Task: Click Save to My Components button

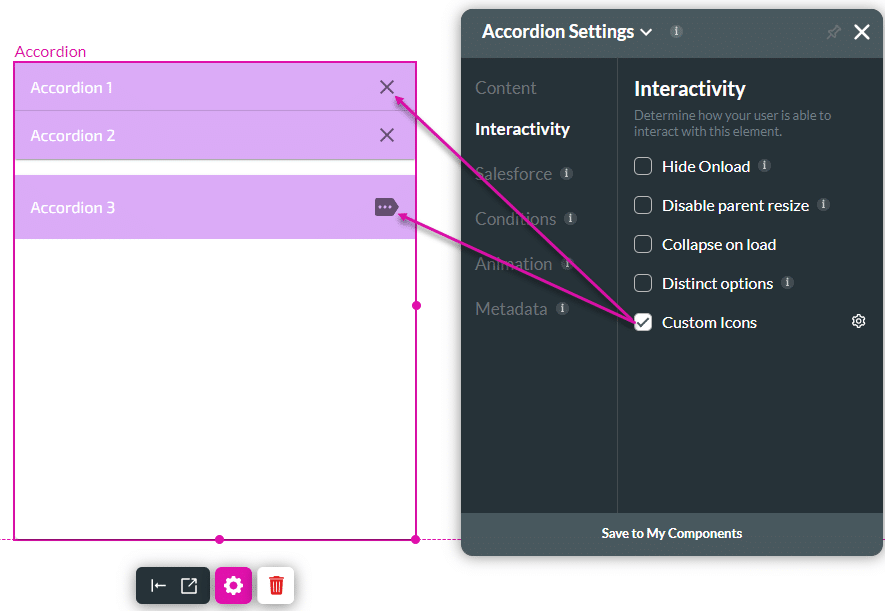Action: [671, 533]
